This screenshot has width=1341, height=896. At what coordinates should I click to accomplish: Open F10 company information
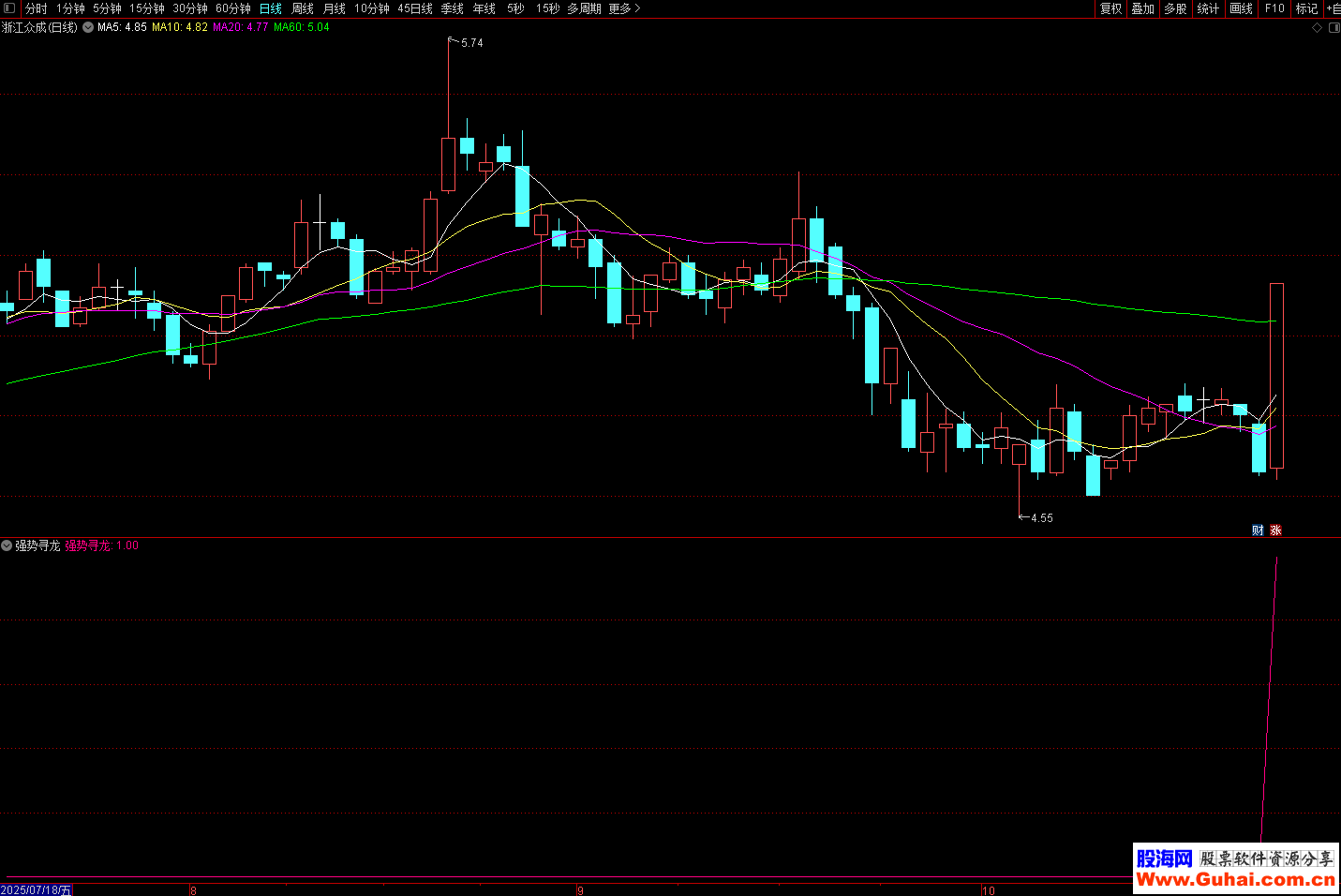[1274, 8]
